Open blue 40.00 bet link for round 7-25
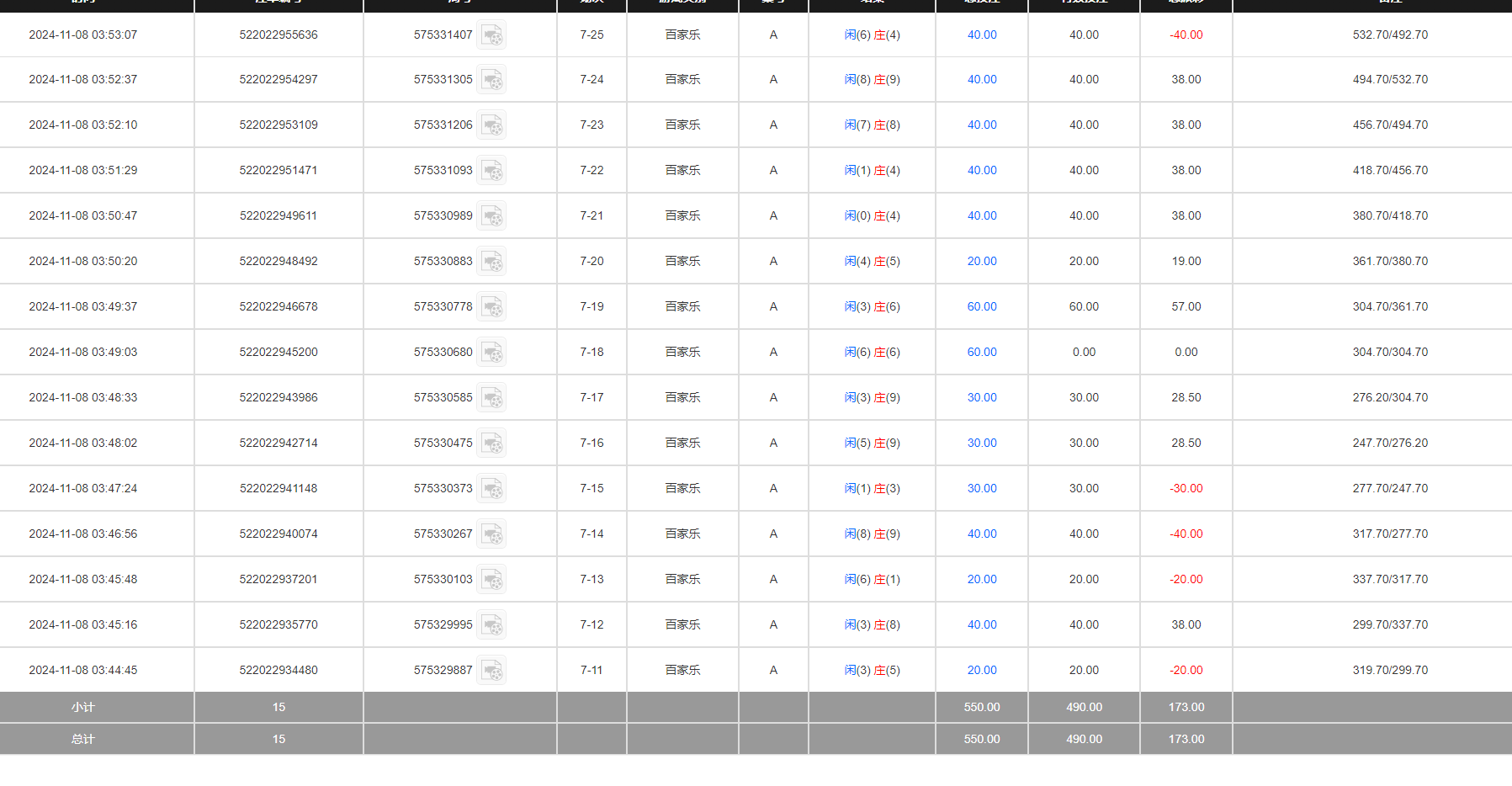The image size is (1512, 786). pos(981,35)
